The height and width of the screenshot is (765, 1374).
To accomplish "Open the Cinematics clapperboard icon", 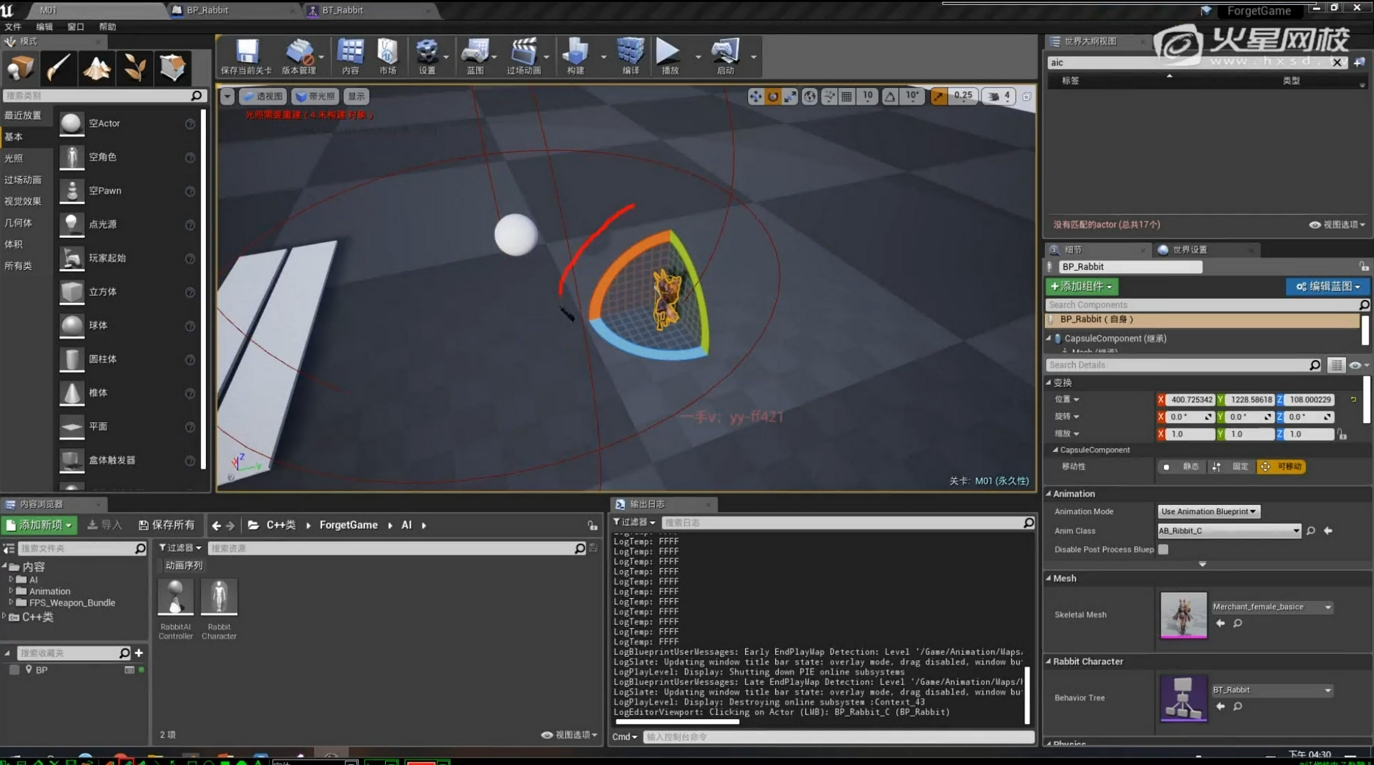I will coord(523,56).
